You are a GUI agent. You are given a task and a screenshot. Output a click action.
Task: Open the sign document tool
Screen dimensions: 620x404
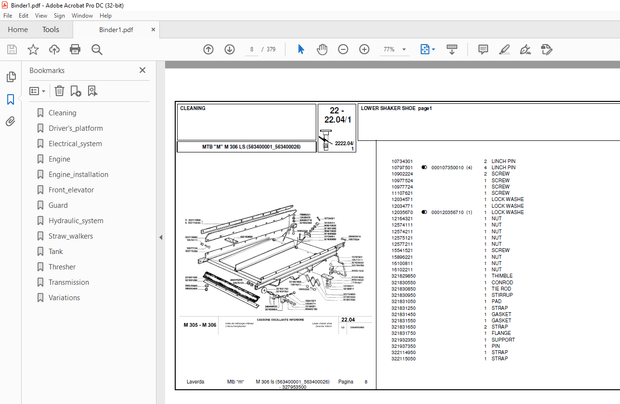[525, 49]
